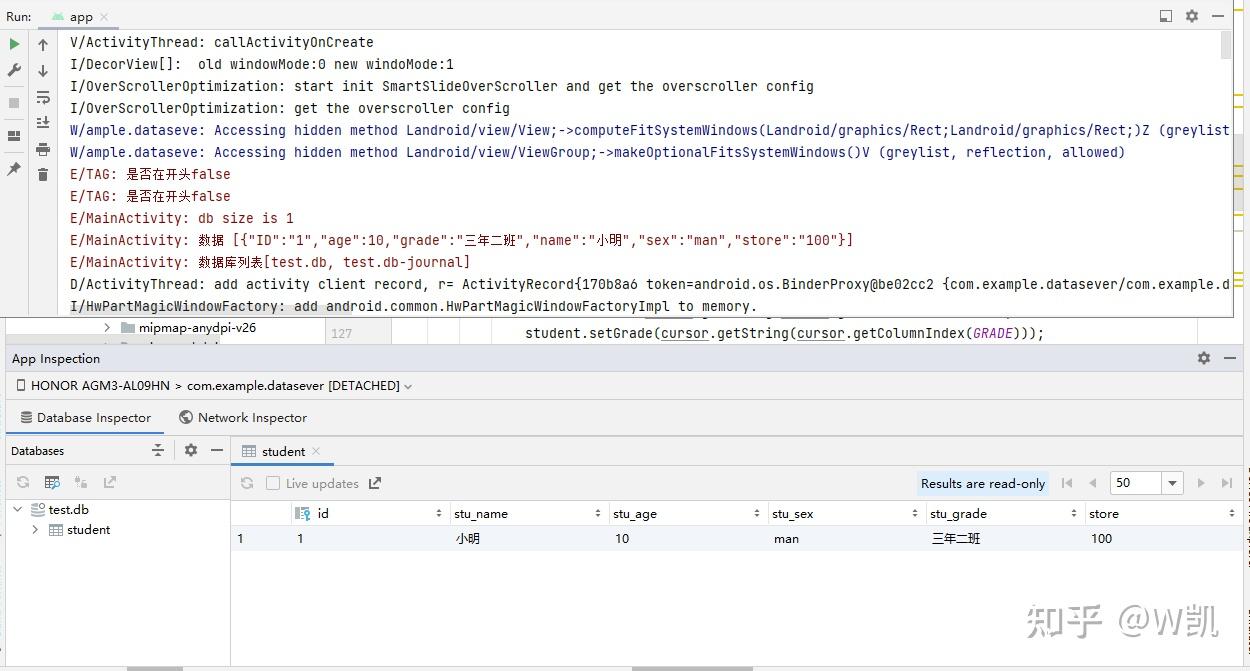Click the 小明 cell in stu_name
Image resolution: width=1250 pixels, height=671 pixels.
click(468, 538)
